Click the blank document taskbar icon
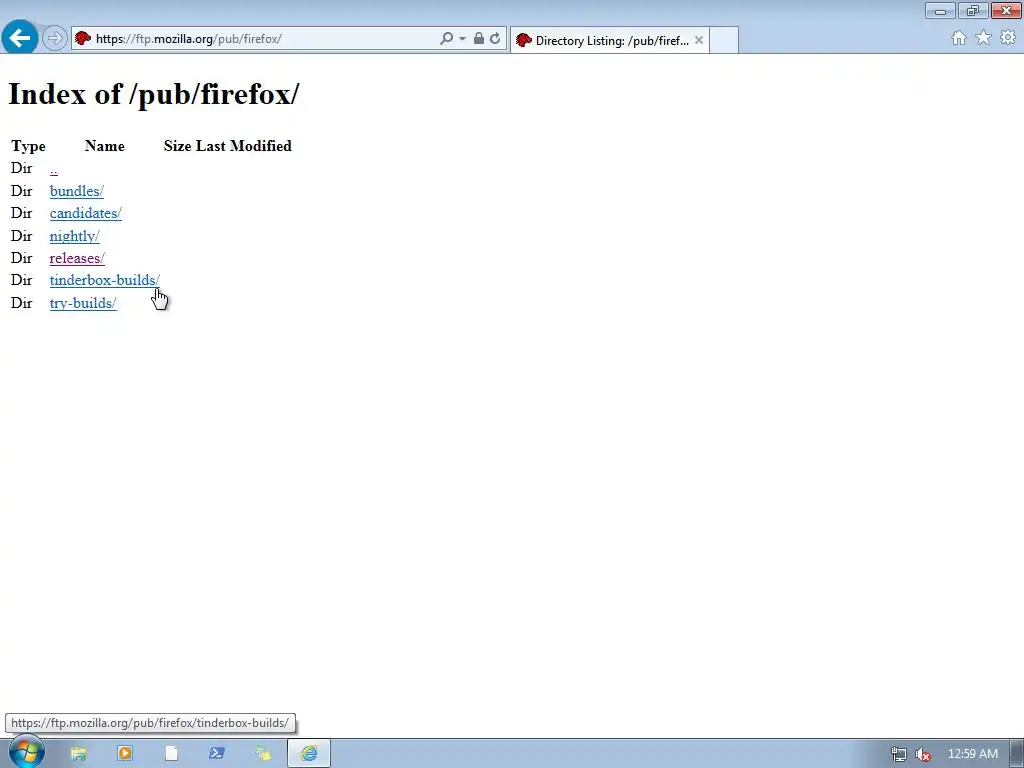Screen dimensions: 1024x768 171,754
